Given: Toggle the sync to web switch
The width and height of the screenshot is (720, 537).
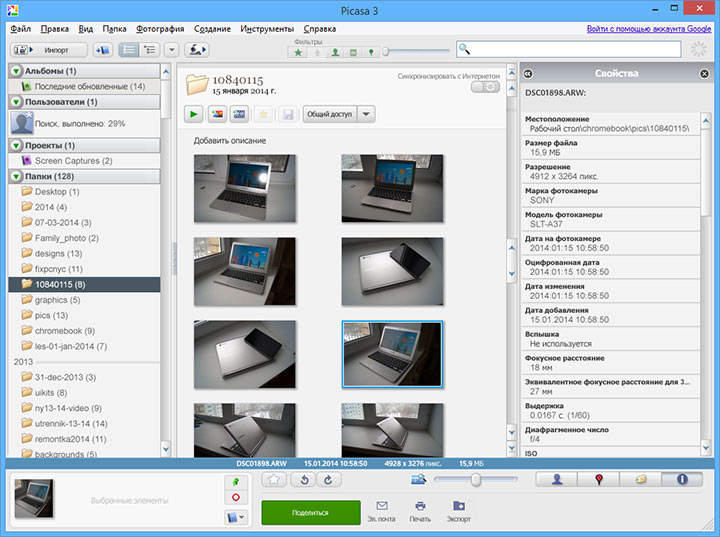Looking at the screenshot, I should click(485, 87).
